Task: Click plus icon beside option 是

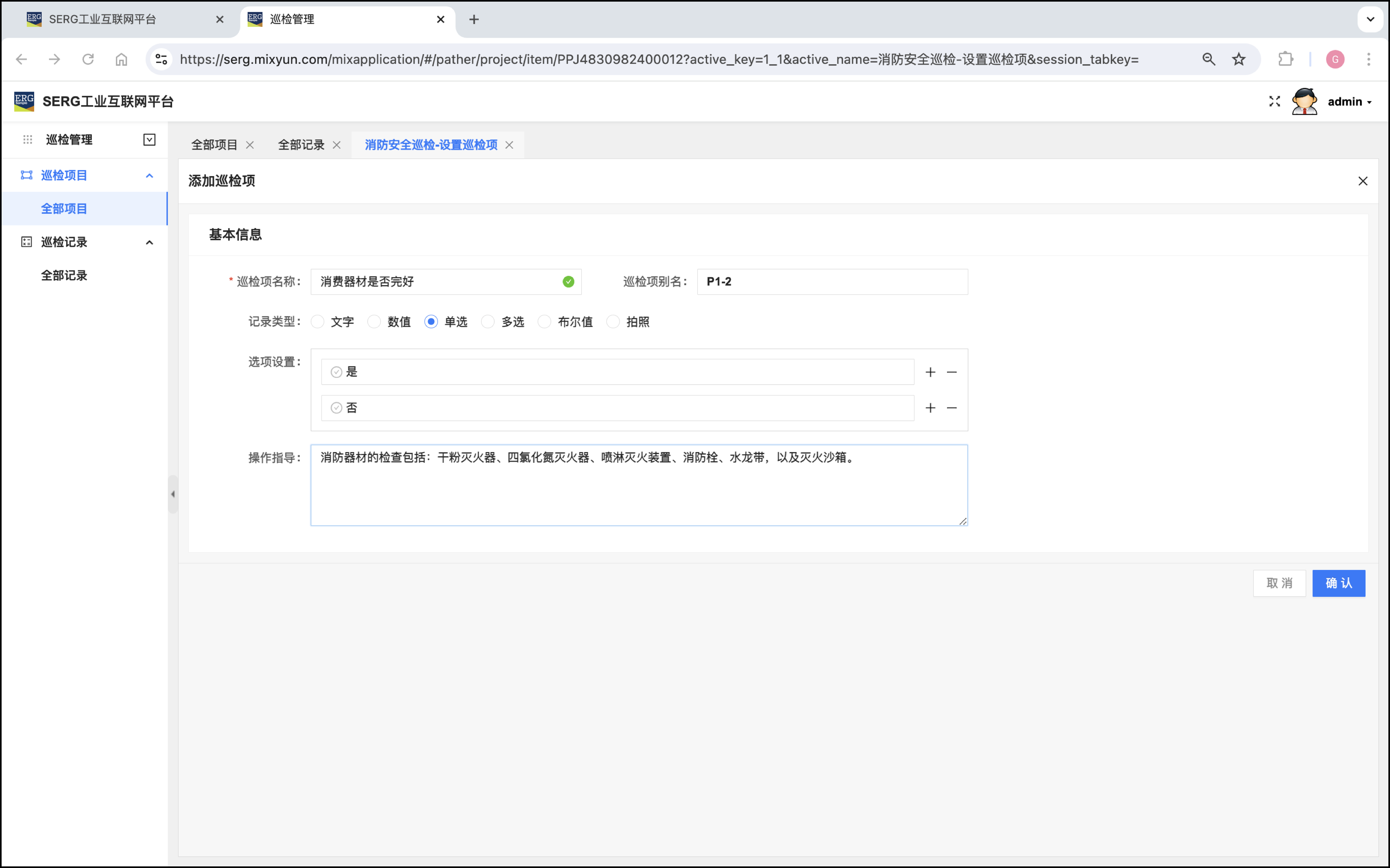Action: pos(930,372)
